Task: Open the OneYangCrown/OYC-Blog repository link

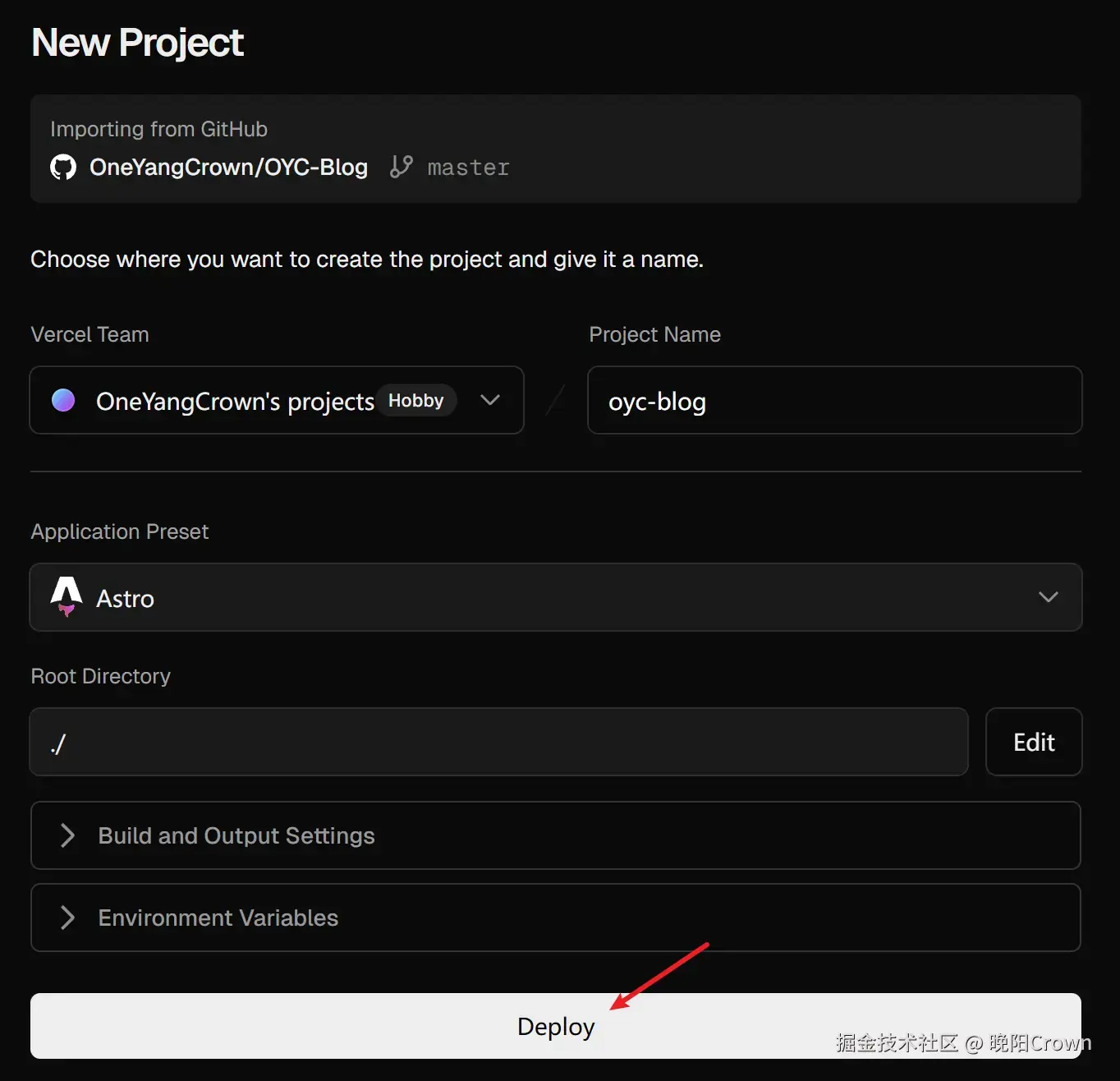Action: pos(228,168)
